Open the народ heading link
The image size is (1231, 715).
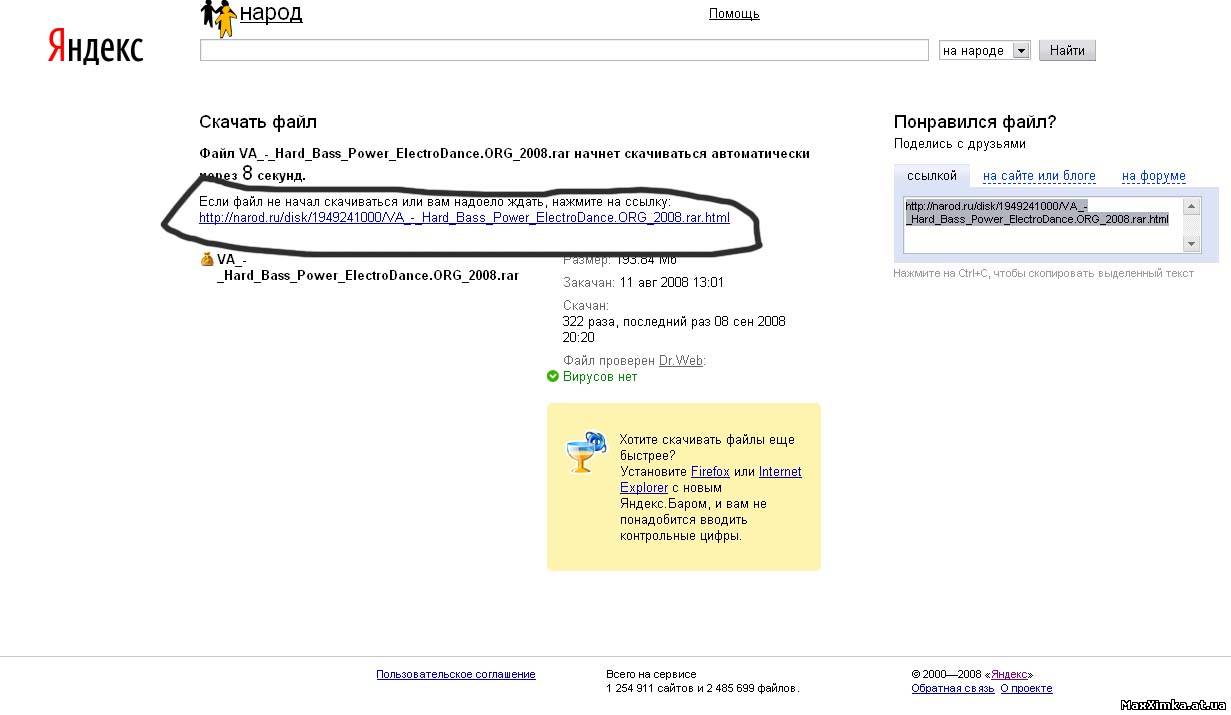tap(271, 13)
